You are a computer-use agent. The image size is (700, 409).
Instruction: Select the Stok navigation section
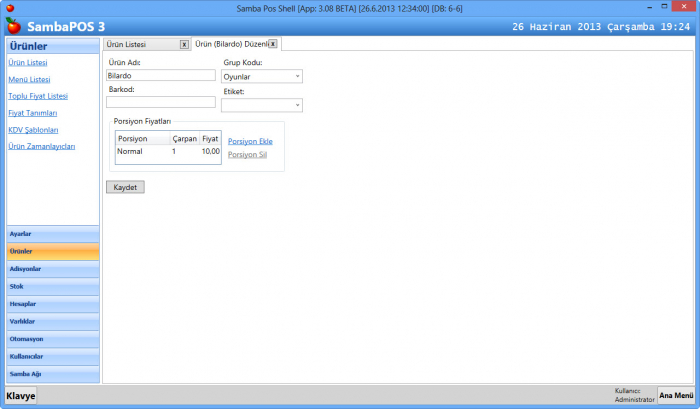(x=52, y=286)
